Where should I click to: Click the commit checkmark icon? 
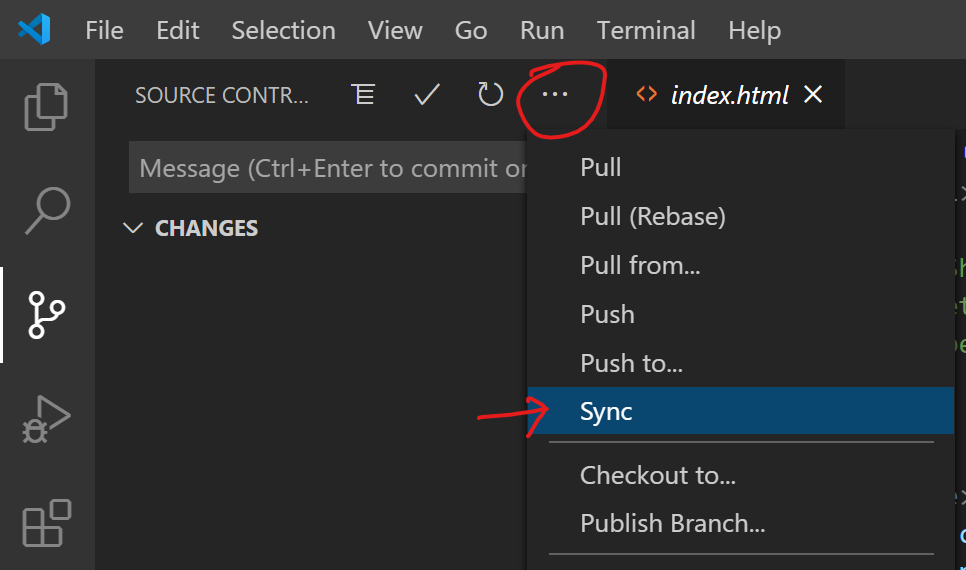pyautogui.click(x=427, y=95)
